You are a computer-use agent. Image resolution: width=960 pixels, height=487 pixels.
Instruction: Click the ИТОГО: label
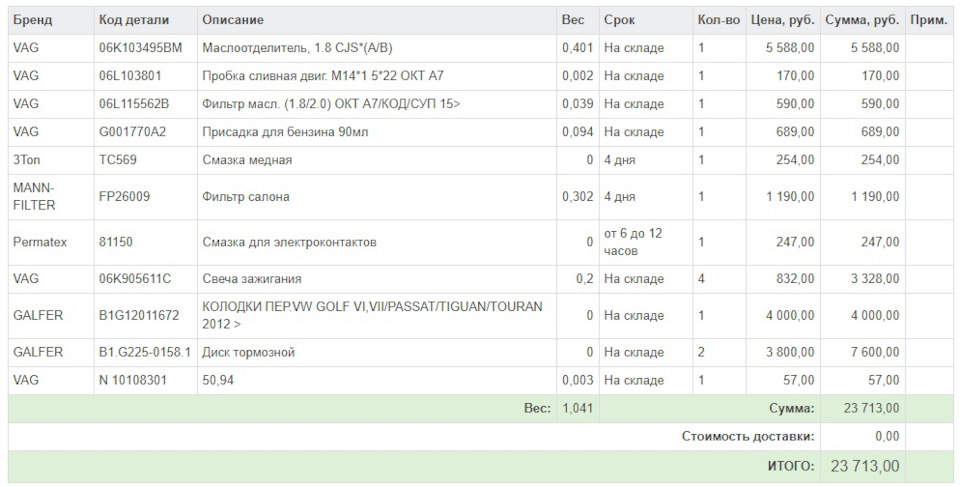tap(791, 466)
